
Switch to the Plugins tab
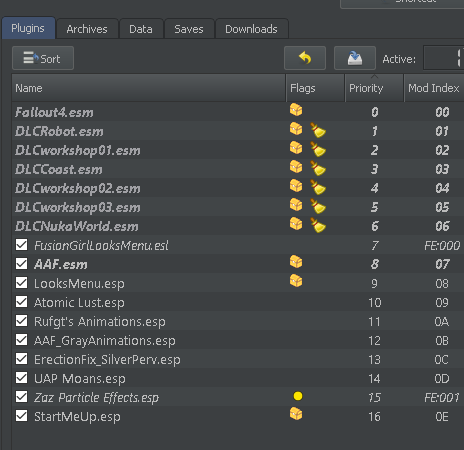tap(28, 28)
